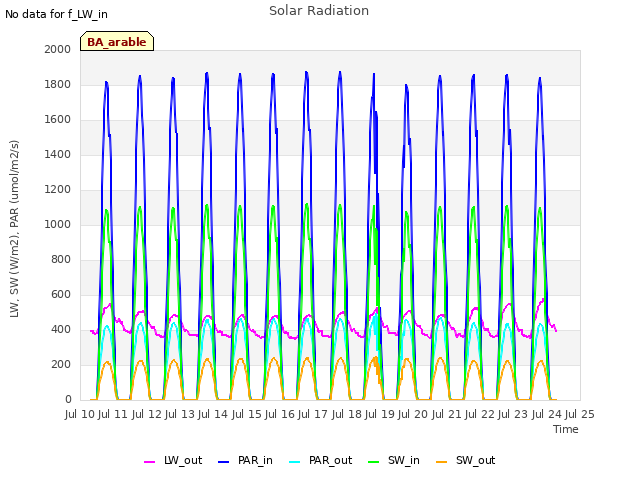640x480 pixels.
Task: Click the 2000 y-axis tick label
Action: (58, 49)
